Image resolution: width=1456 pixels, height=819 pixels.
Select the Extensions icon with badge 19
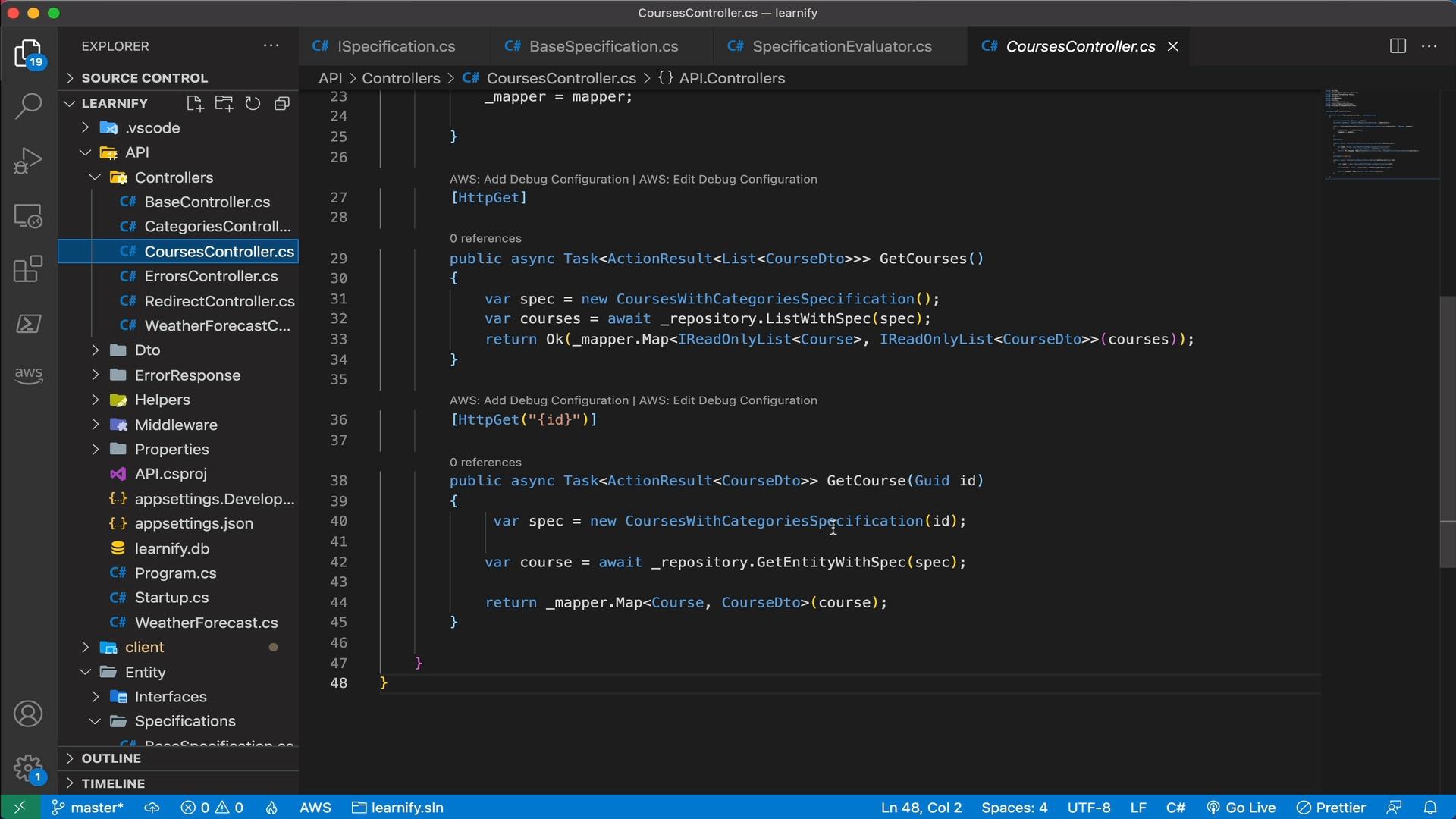(x=28, y=55)
